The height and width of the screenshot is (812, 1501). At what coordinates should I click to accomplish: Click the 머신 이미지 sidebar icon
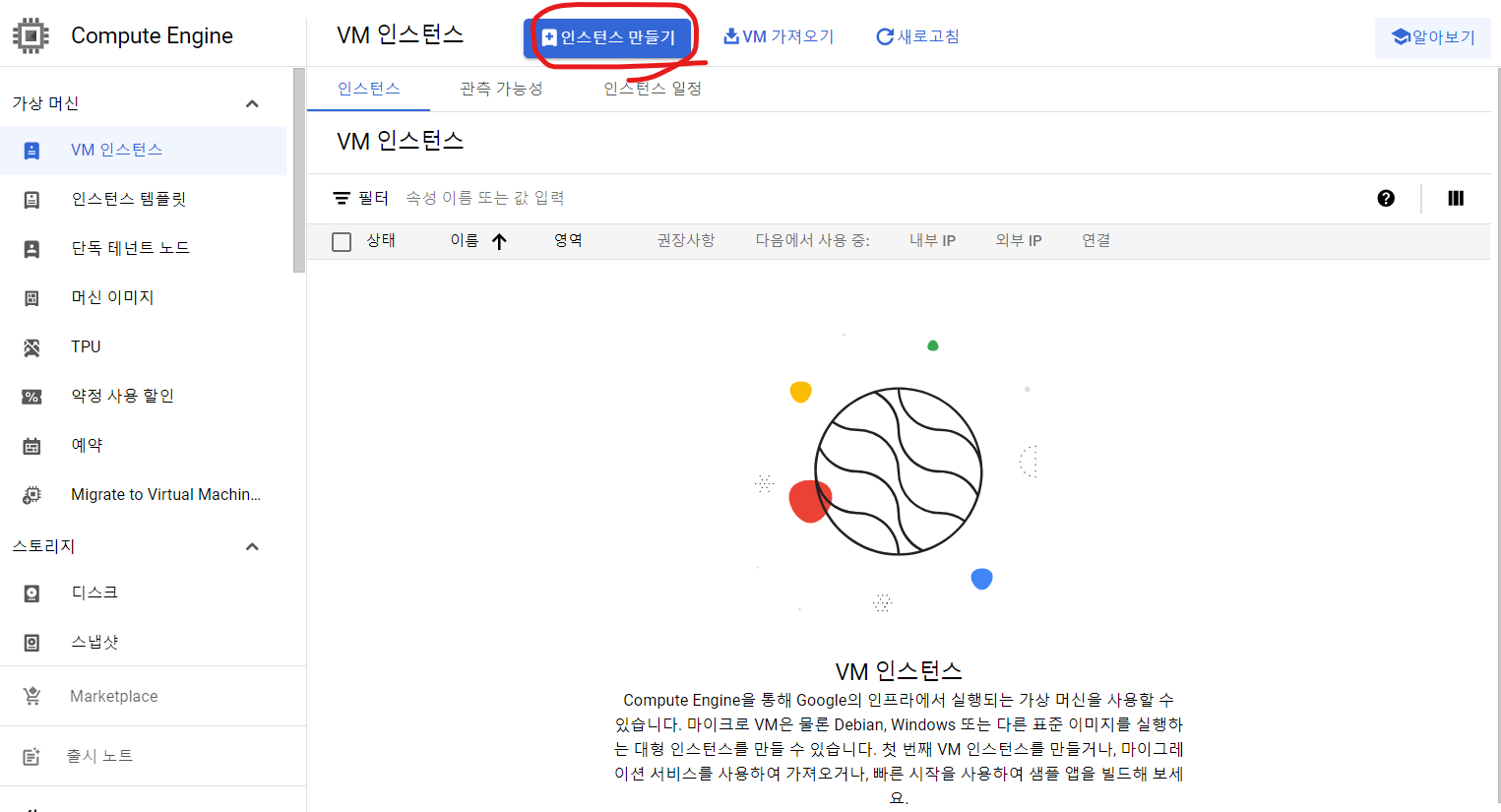[31, 298]
